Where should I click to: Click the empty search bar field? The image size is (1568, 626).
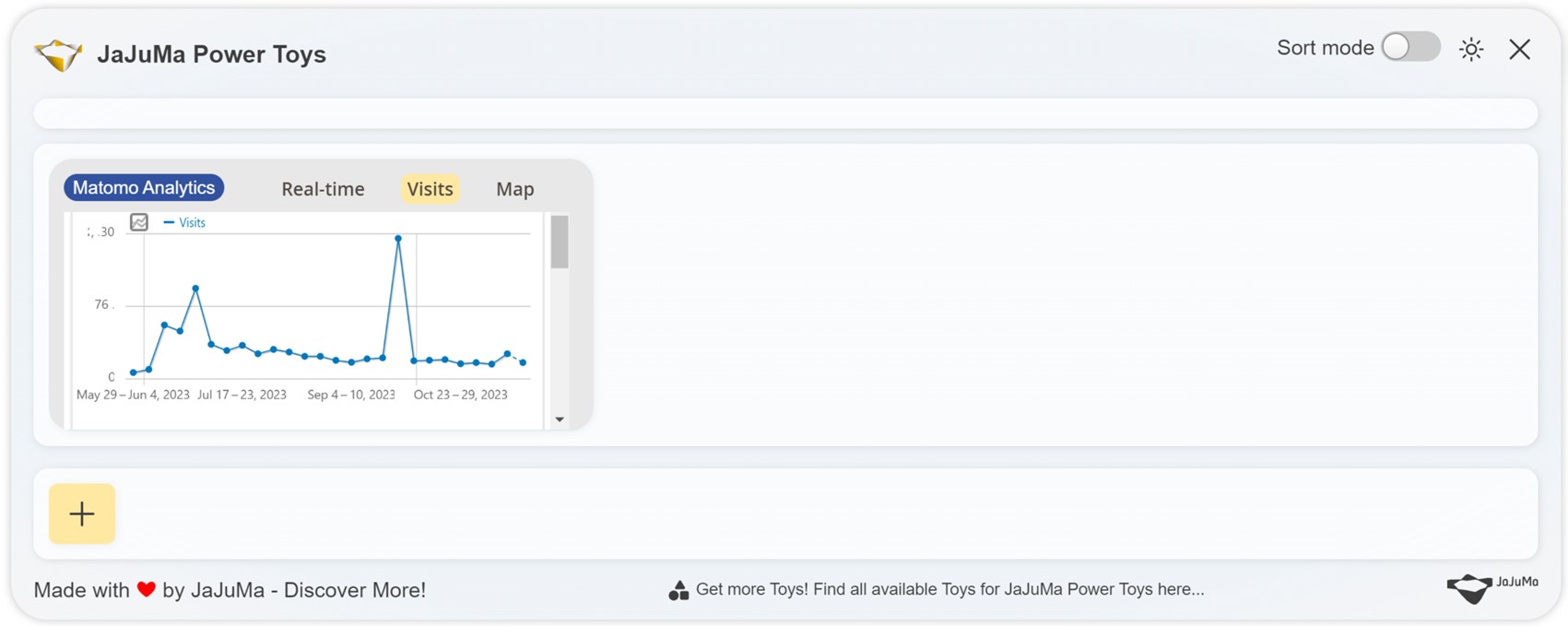click(785, 113)
